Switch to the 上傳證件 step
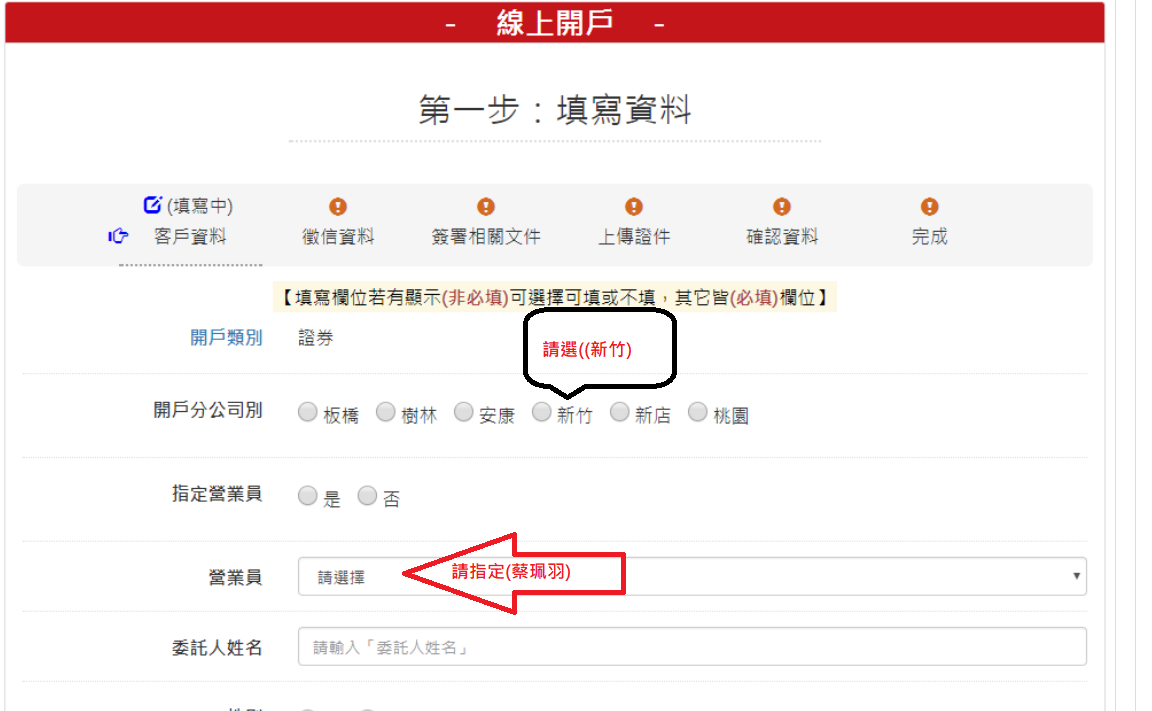The width and height of the screenshot is (1152, 711). 634,237
